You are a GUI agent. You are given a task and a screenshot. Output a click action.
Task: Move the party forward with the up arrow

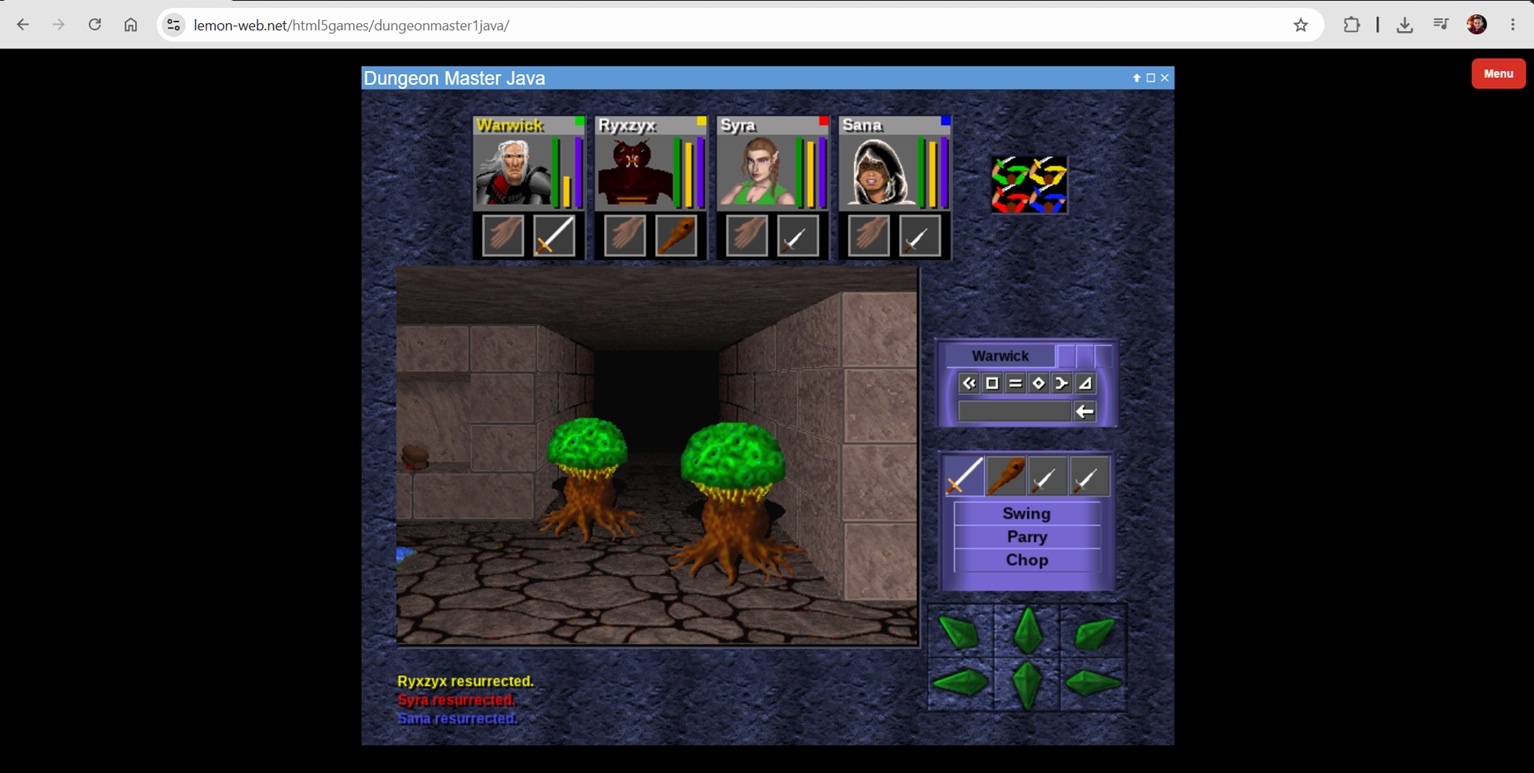pos(1027,630)
